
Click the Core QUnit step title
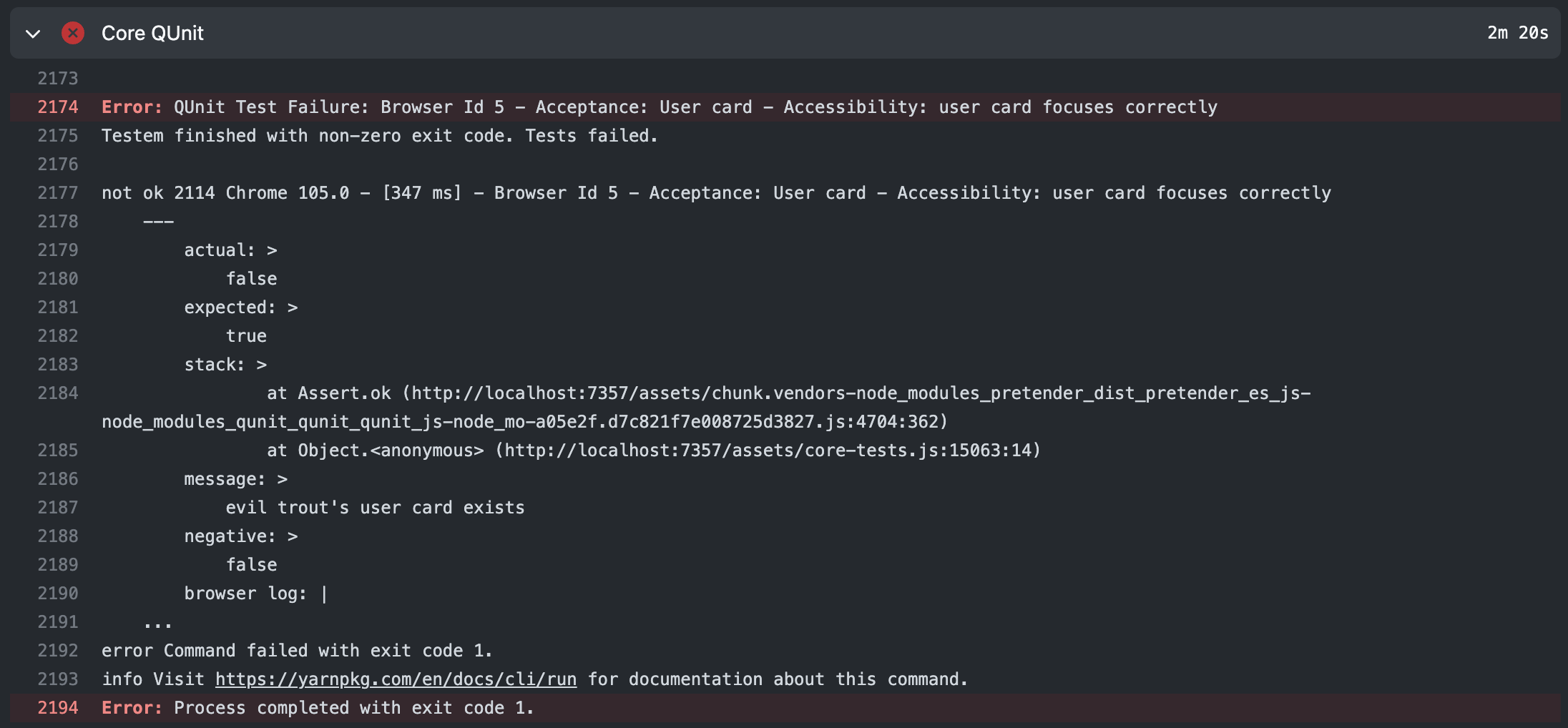pyautogui.click(x=152, y=33)
